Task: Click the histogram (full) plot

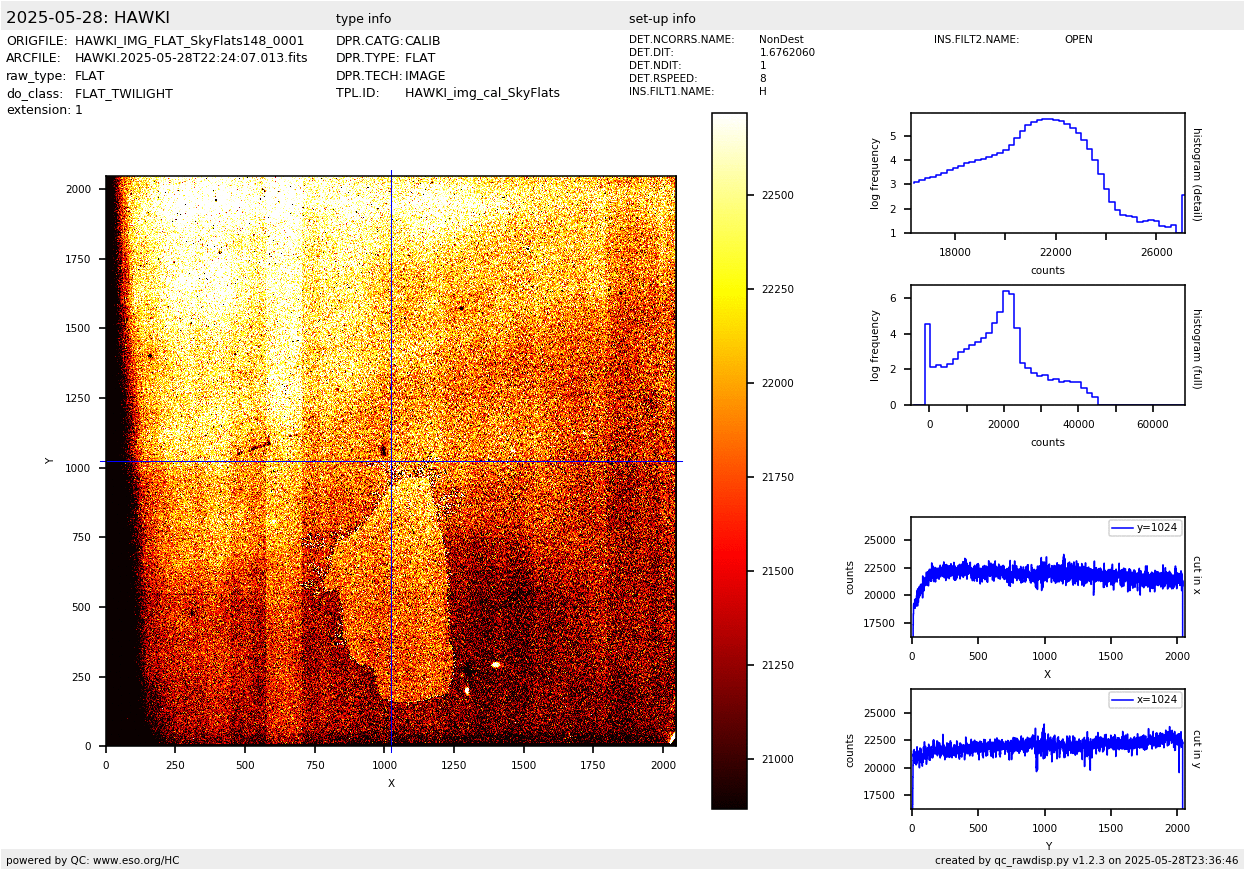Action: pos(1047,345)
